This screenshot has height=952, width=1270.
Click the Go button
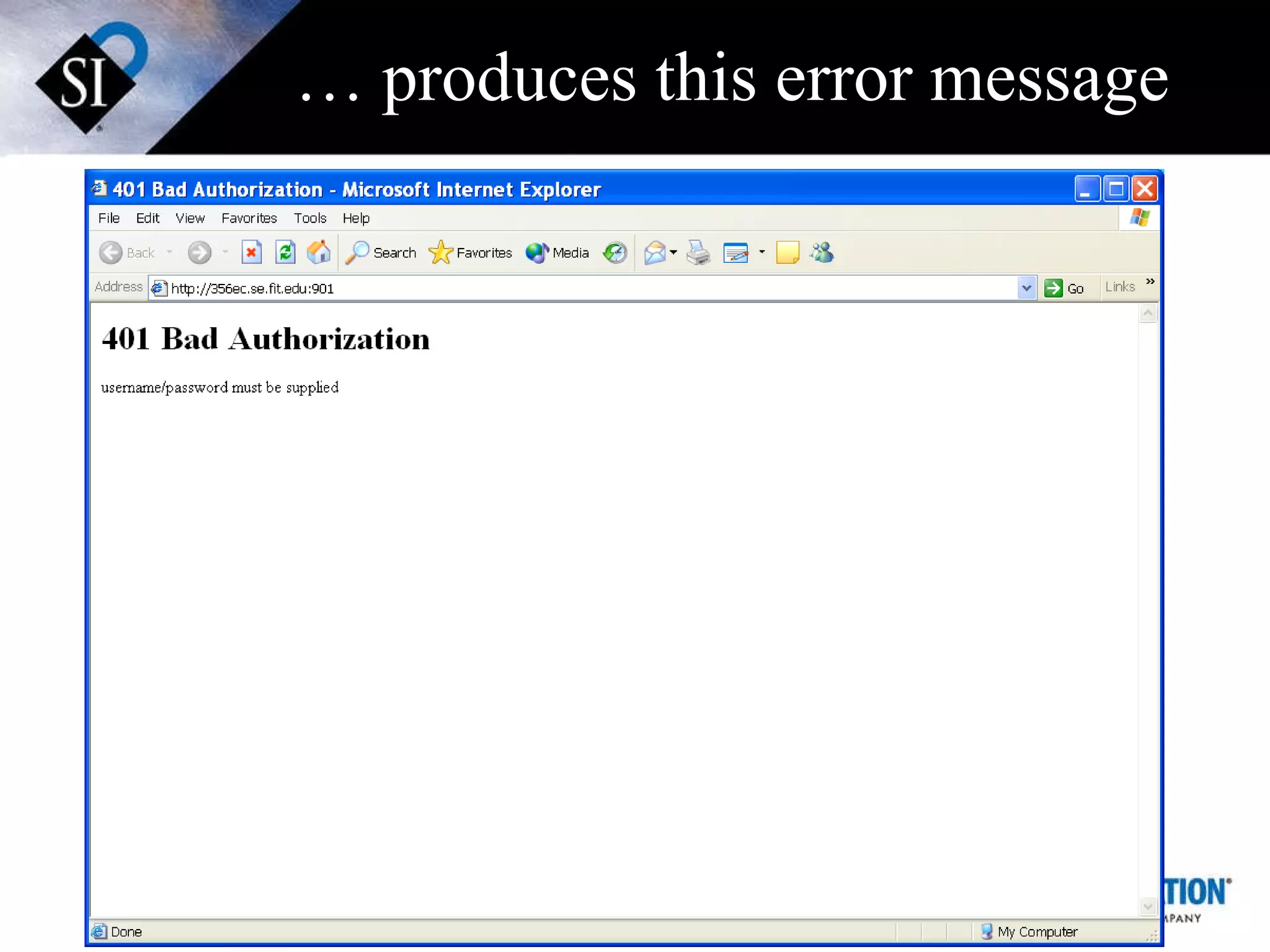tap(1064, 288)
